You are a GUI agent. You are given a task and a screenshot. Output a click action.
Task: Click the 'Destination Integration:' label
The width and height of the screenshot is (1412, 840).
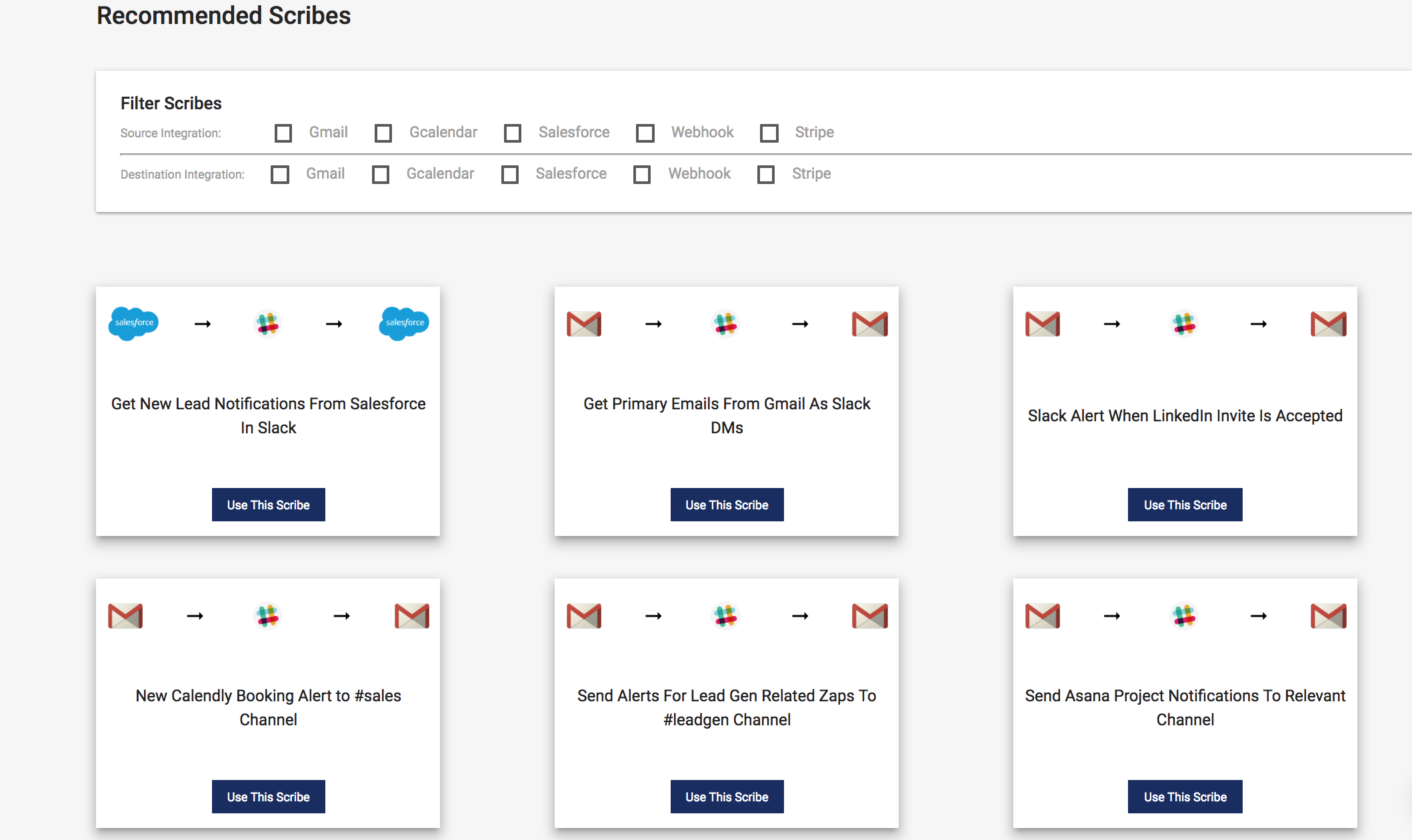pos(183,175)
